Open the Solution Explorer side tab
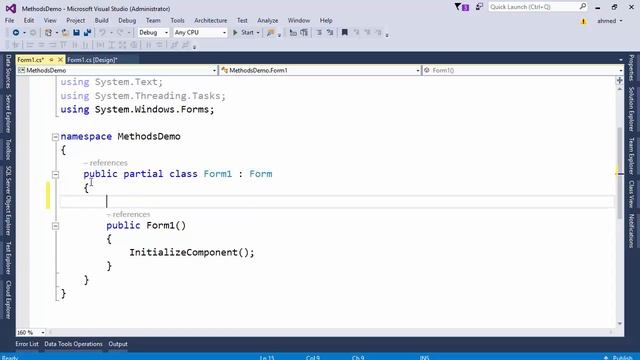640x360 pixels. 631,109
